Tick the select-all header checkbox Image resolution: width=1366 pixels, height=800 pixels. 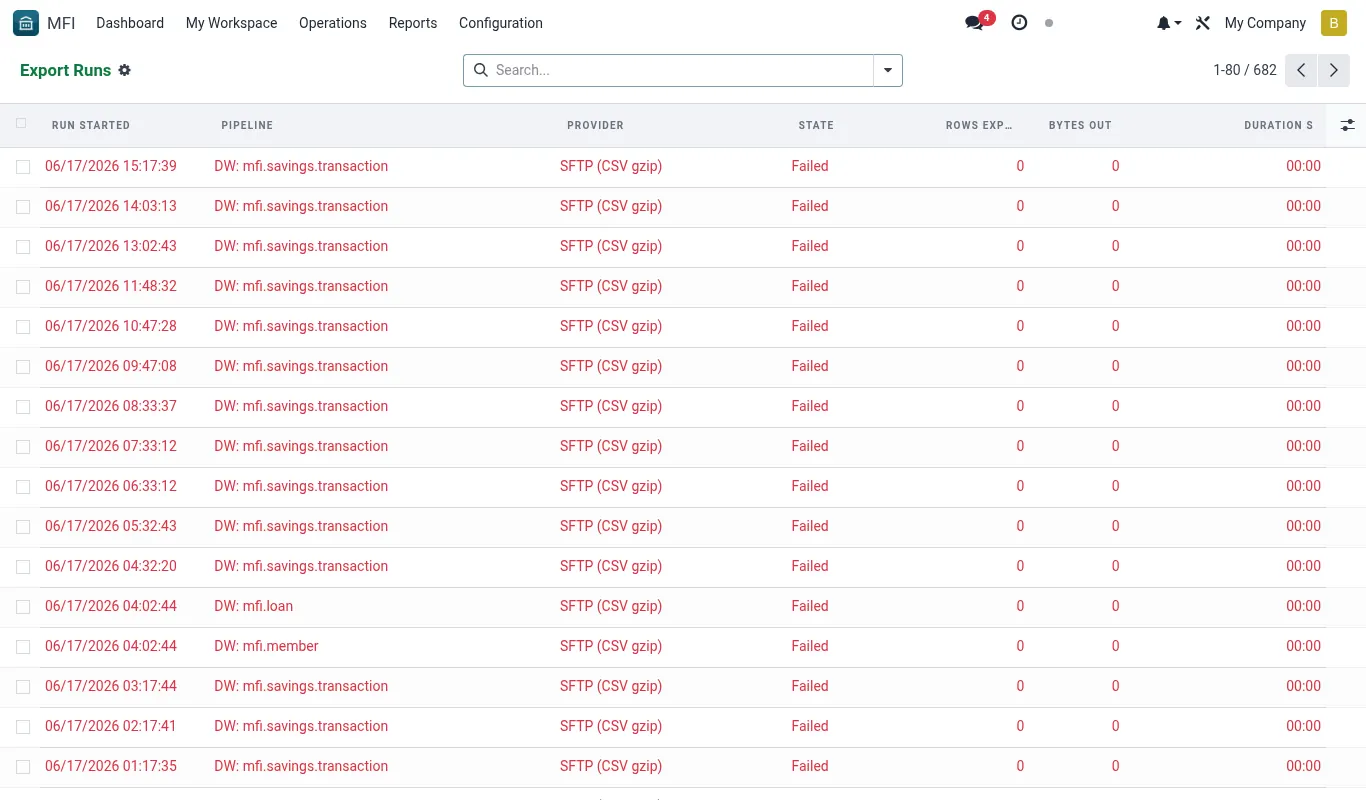[x=22, y=124]
